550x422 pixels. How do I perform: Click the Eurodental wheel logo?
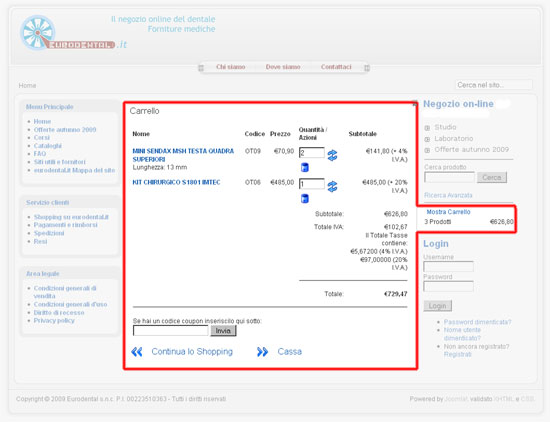(x=38, y=32)
